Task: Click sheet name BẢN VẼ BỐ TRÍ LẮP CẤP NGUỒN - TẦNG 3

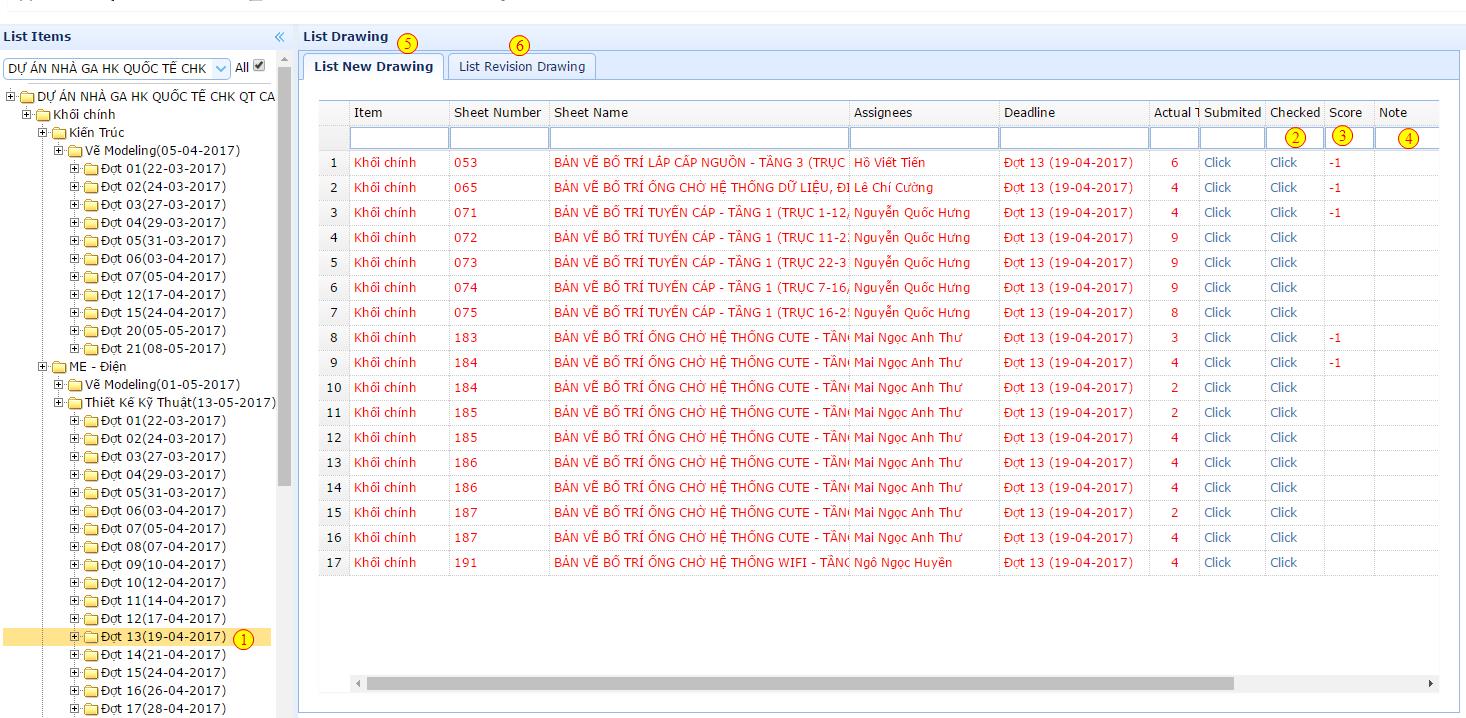Action: coord(701,163)
